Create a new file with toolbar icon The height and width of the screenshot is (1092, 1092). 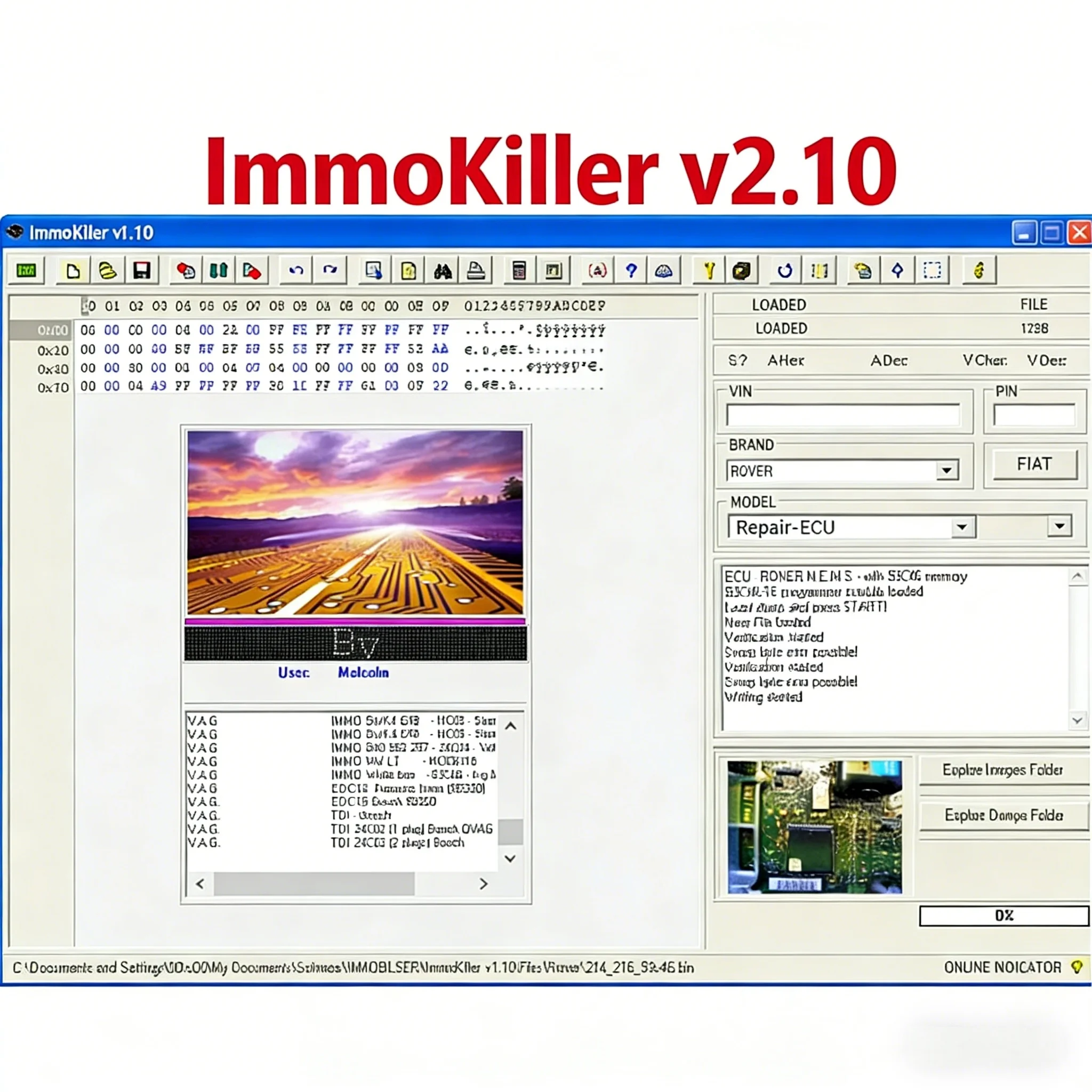click(x=73, y=271)
